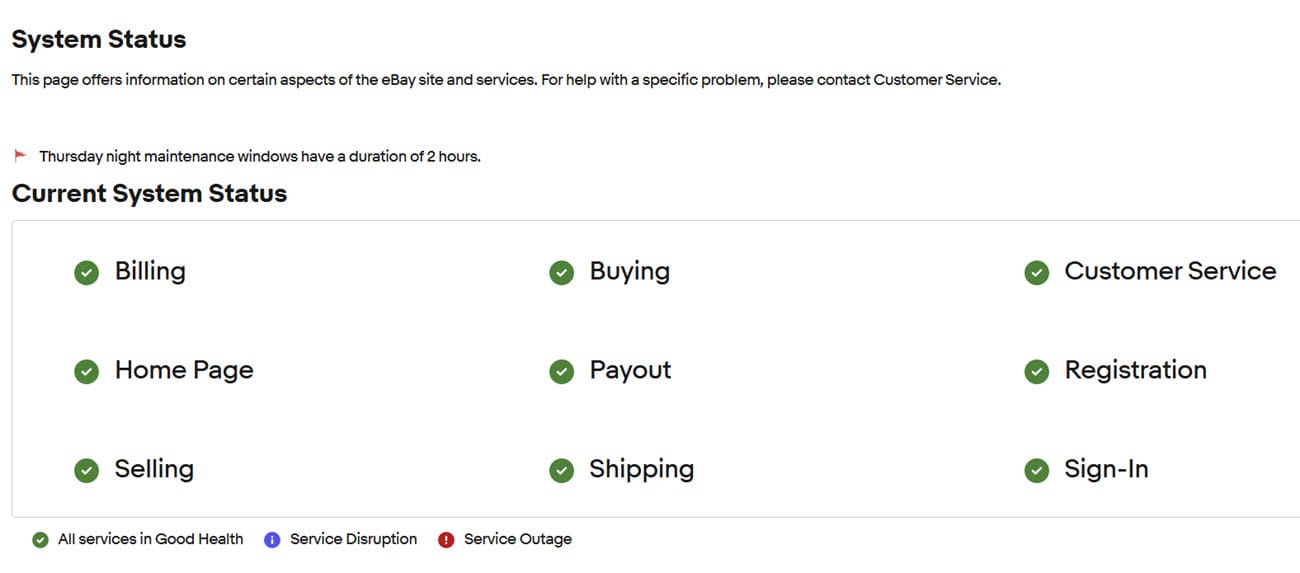Image resolution: width=1300 pixels, height=573 pixels.
Task: Click the Current System Status heading
Action: click(149, 194)
